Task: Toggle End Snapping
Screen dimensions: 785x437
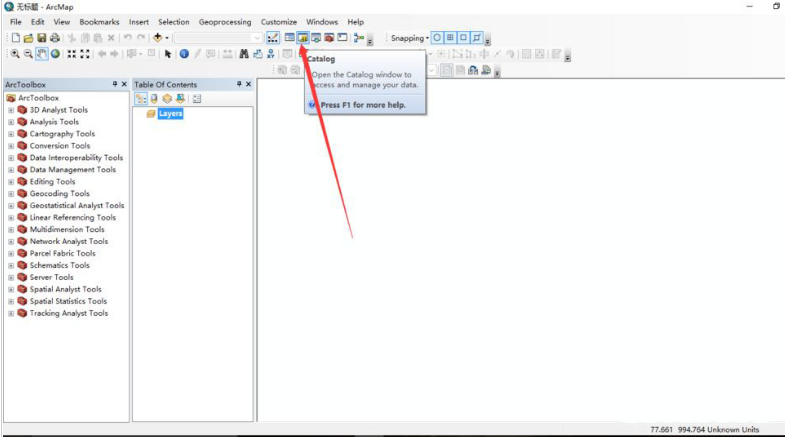Action: 450,38
